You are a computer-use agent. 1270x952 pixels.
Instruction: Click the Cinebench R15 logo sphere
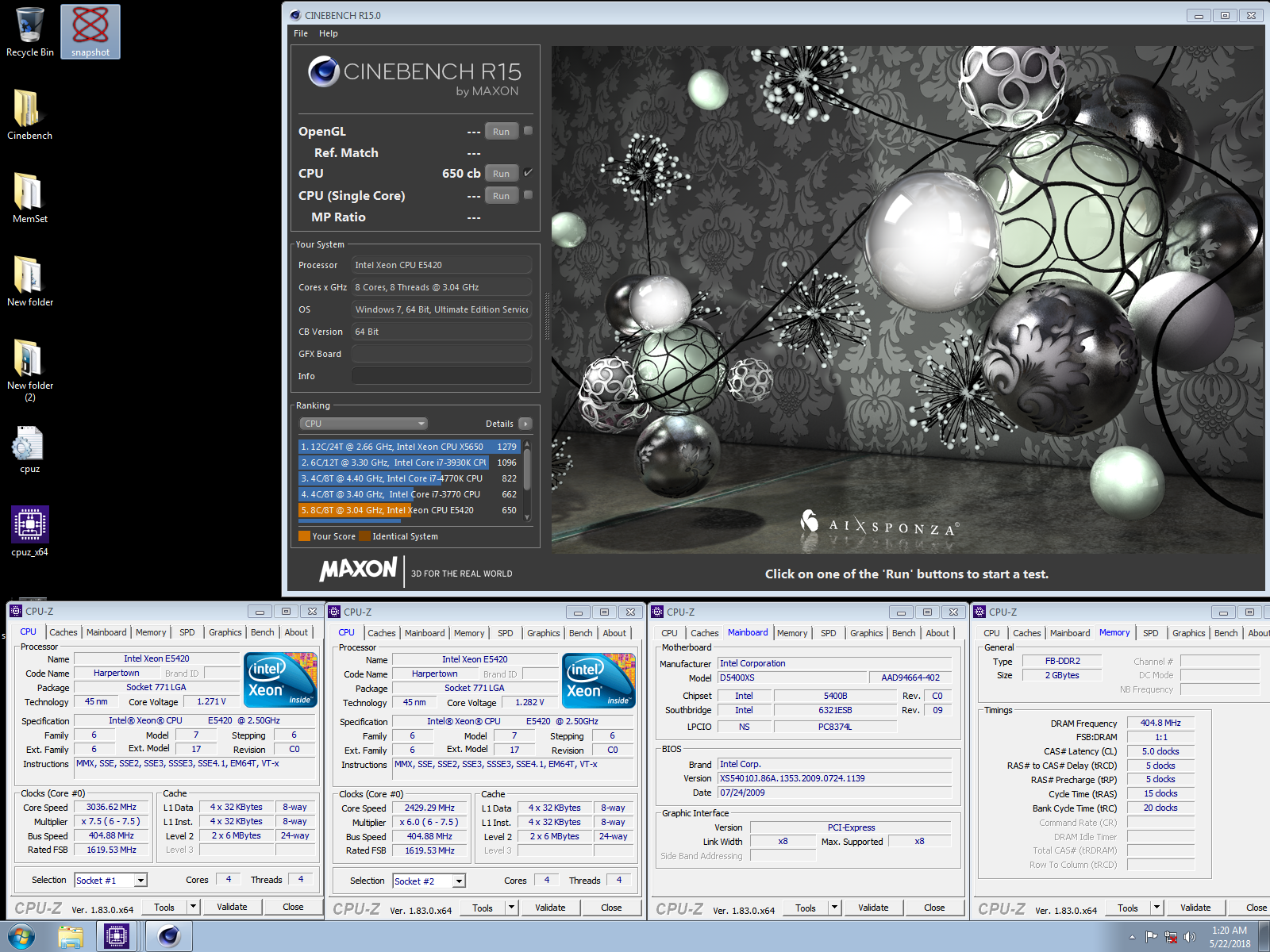[x=324, y=71]
